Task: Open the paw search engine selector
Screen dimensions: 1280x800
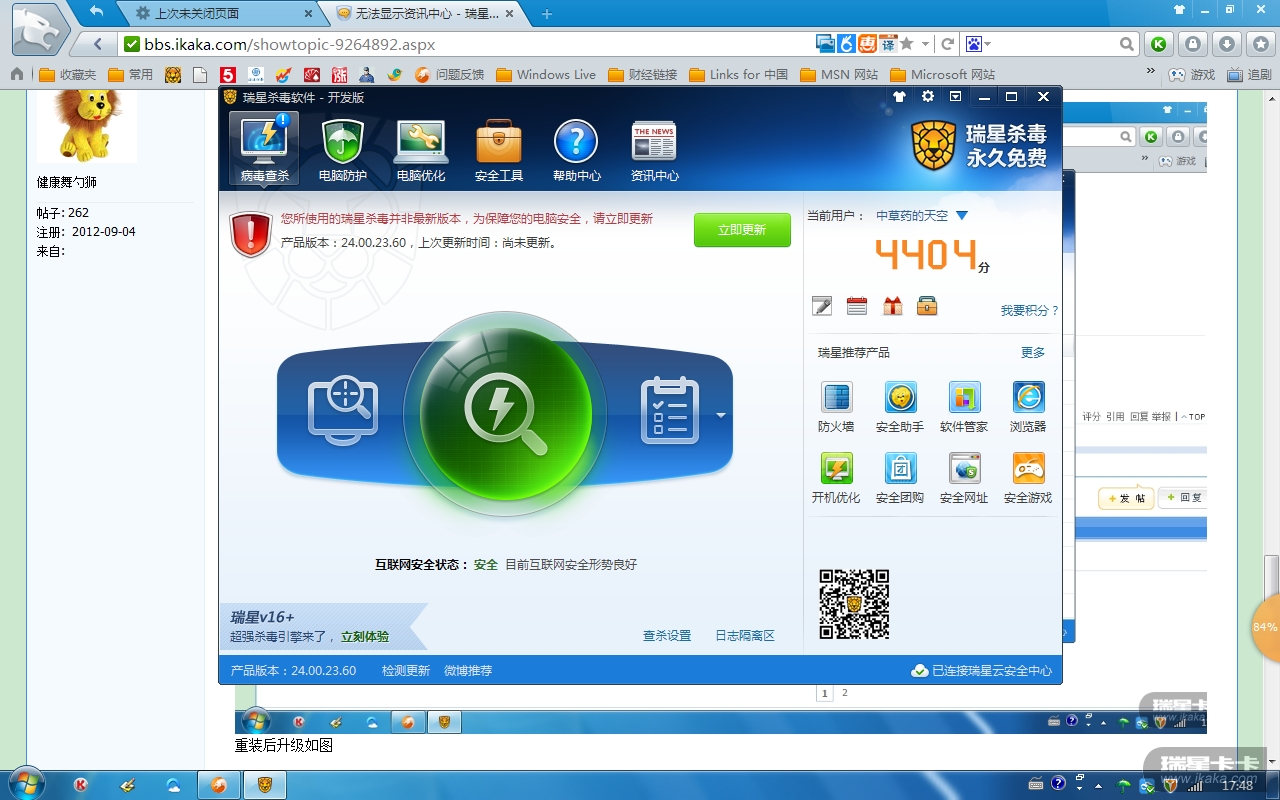Action: [977, 44]
